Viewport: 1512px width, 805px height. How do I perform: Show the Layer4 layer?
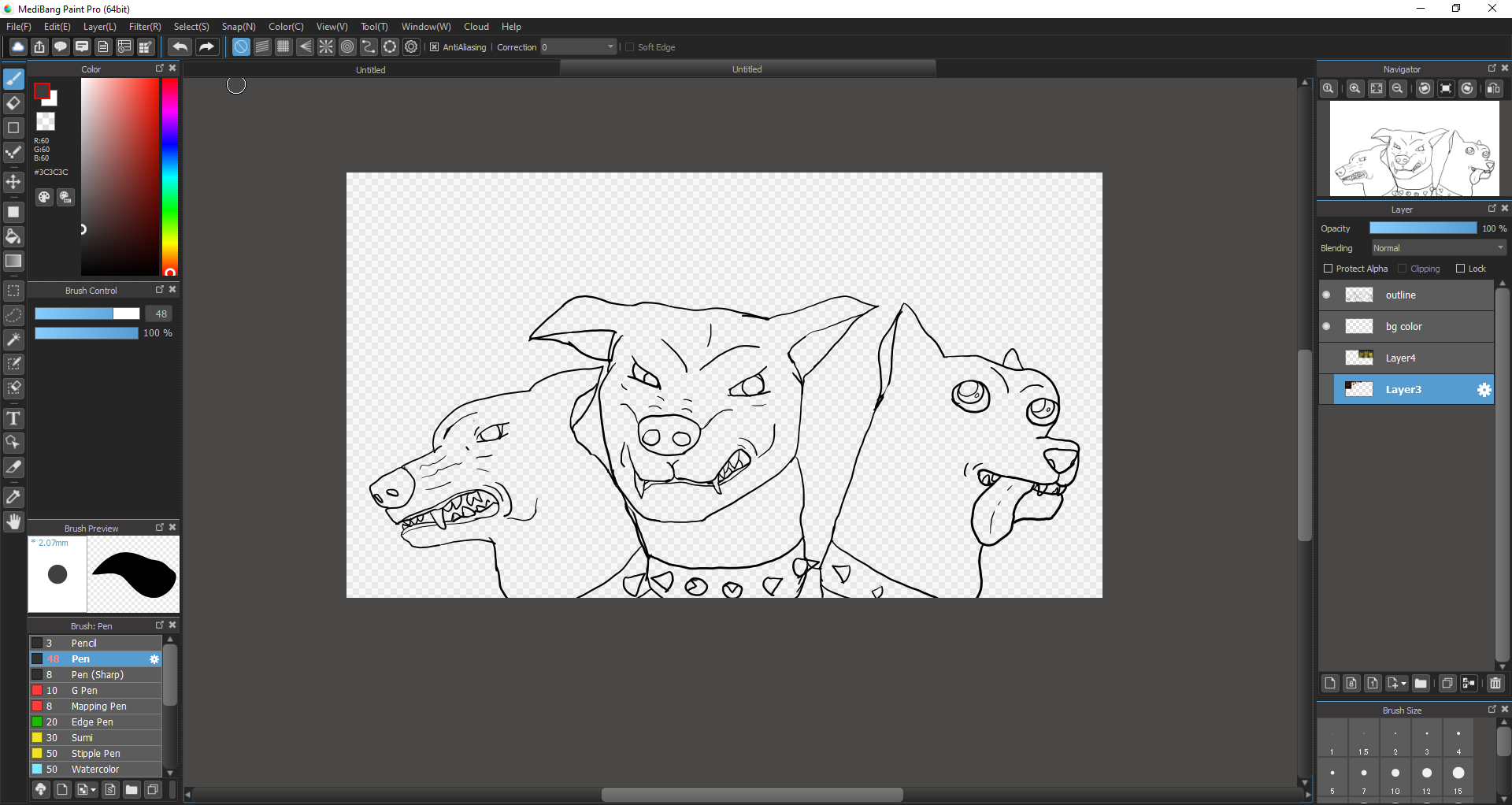[1326, 358]
